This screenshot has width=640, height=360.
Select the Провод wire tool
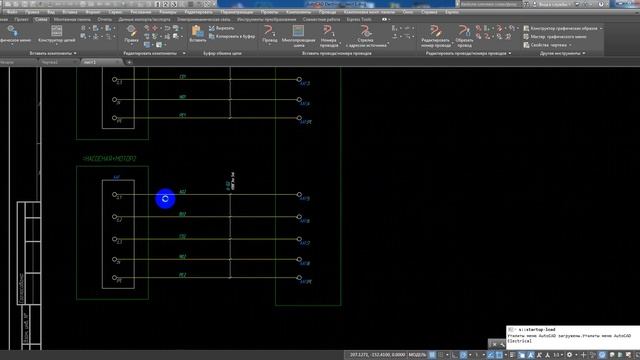269,33
